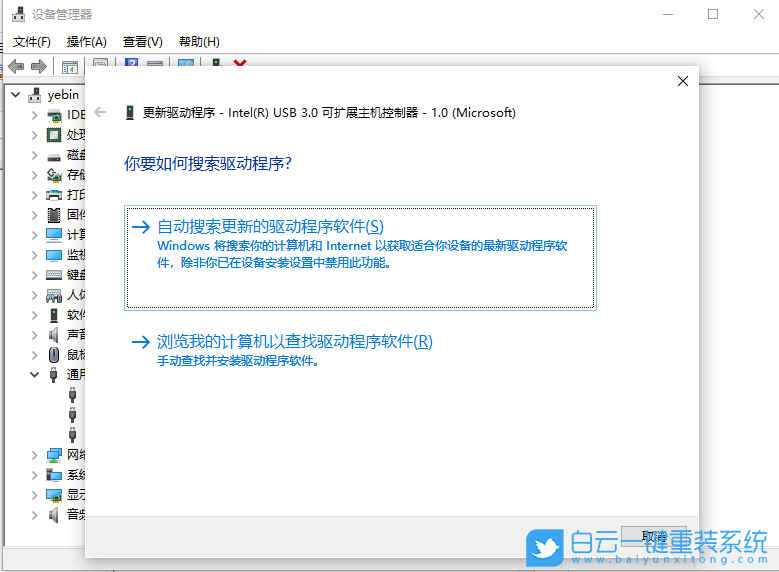Open the 查看(V) menu

(x=143, y=42)
